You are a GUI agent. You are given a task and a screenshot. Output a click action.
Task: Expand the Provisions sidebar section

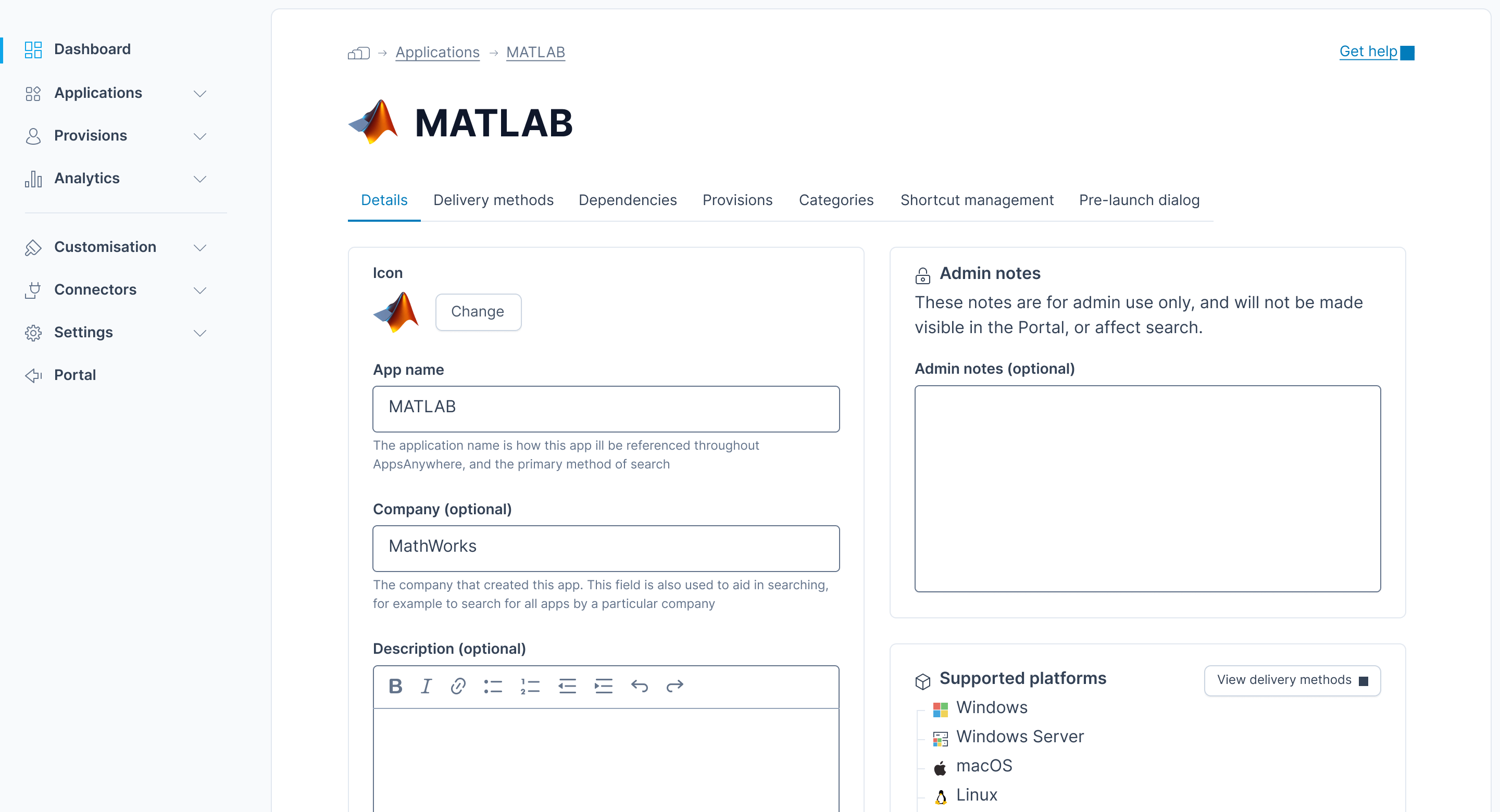point(201,136)
